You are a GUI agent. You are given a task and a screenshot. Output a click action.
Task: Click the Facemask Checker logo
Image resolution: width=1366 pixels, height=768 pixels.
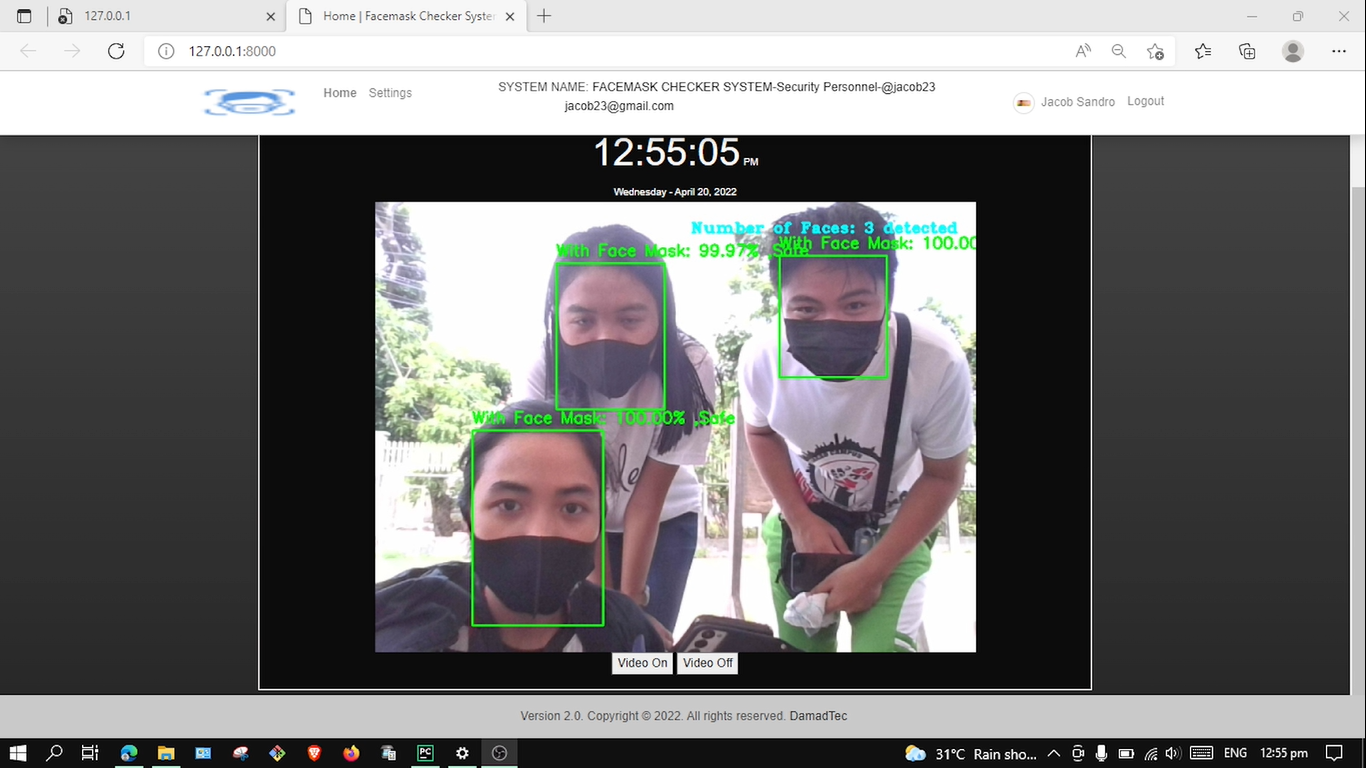coord(249,102)
